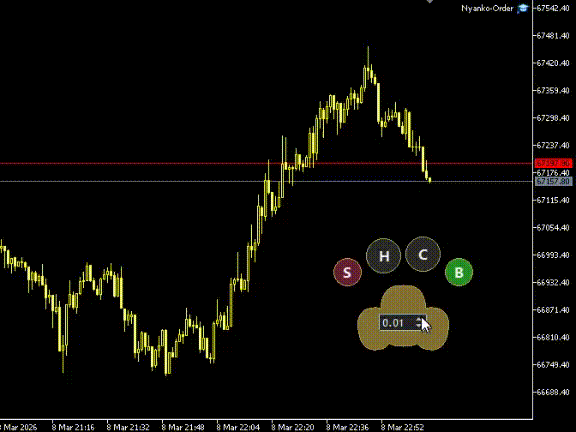Select the red 67197.80 price tag
Screen dimensions: 576x432
[554, 163]
